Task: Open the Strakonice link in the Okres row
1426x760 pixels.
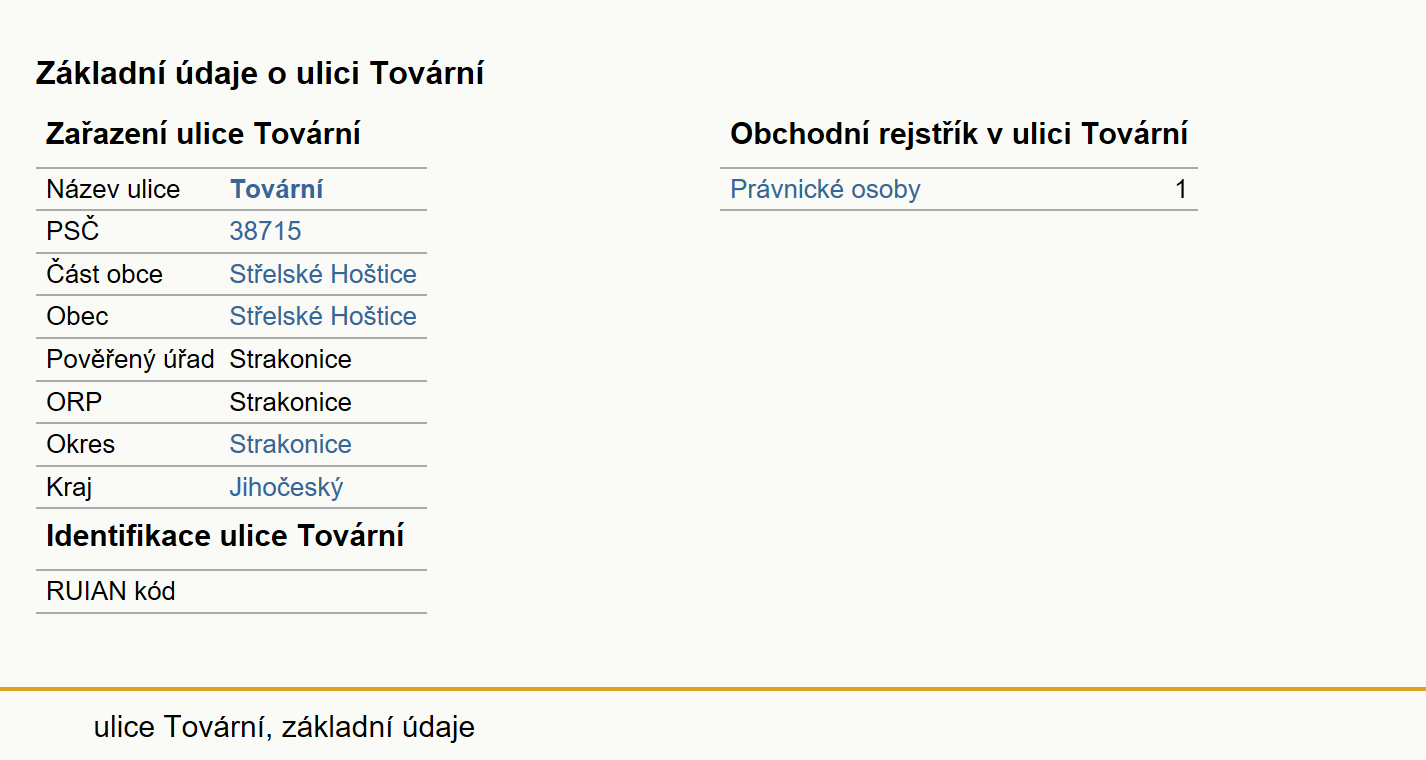Action: pos(290,444)
